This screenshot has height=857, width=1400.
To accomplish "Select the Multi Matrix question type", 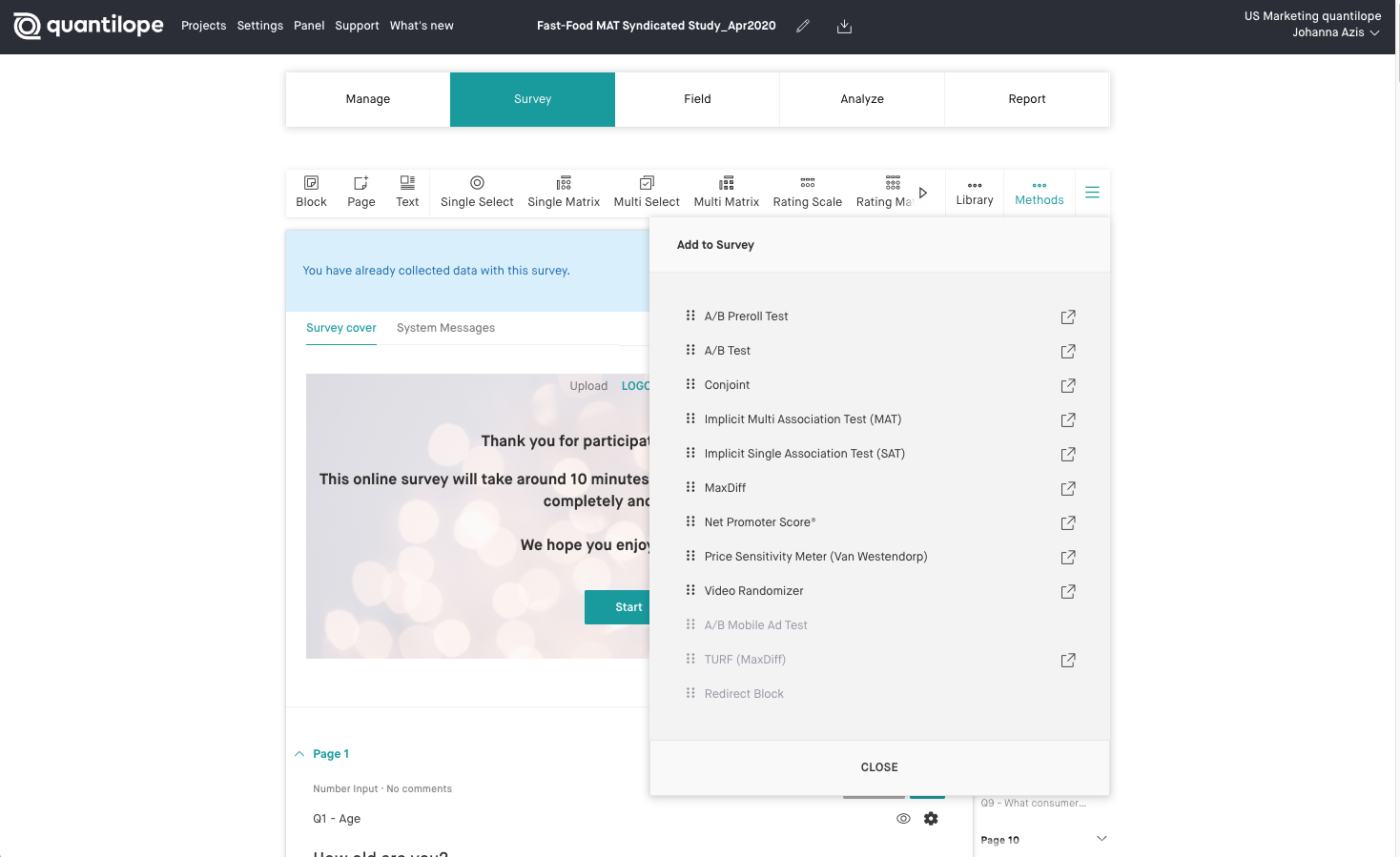I will pos(726,192).
